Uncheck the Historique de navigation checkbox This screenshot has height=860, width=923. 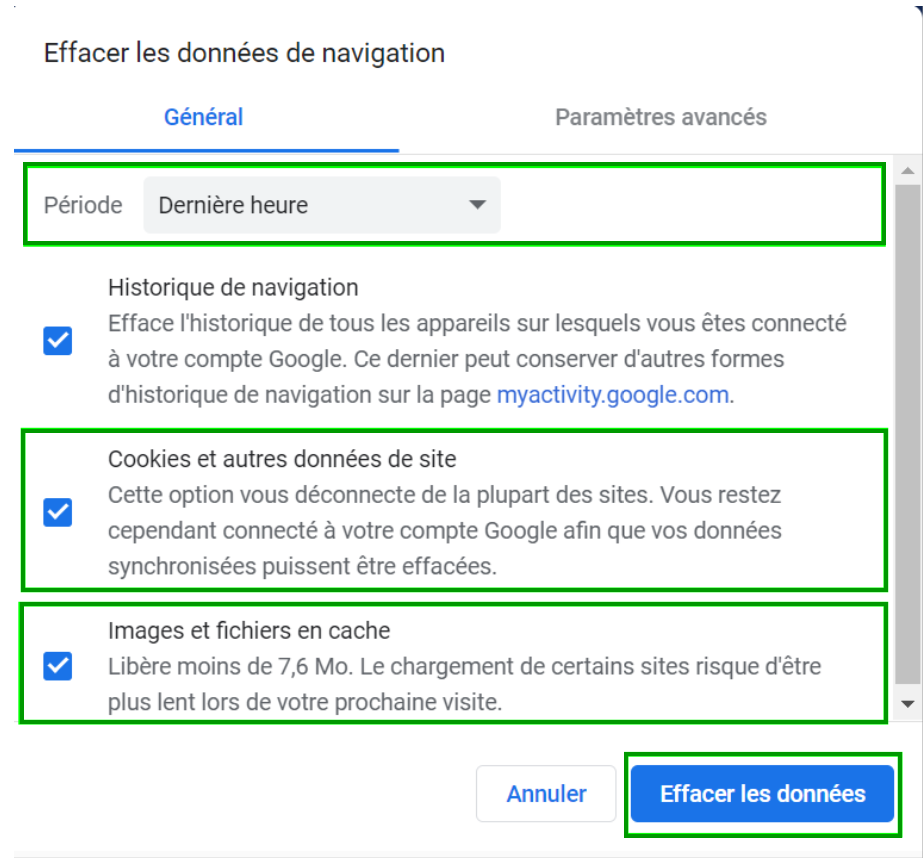click(x=58, y=341)
